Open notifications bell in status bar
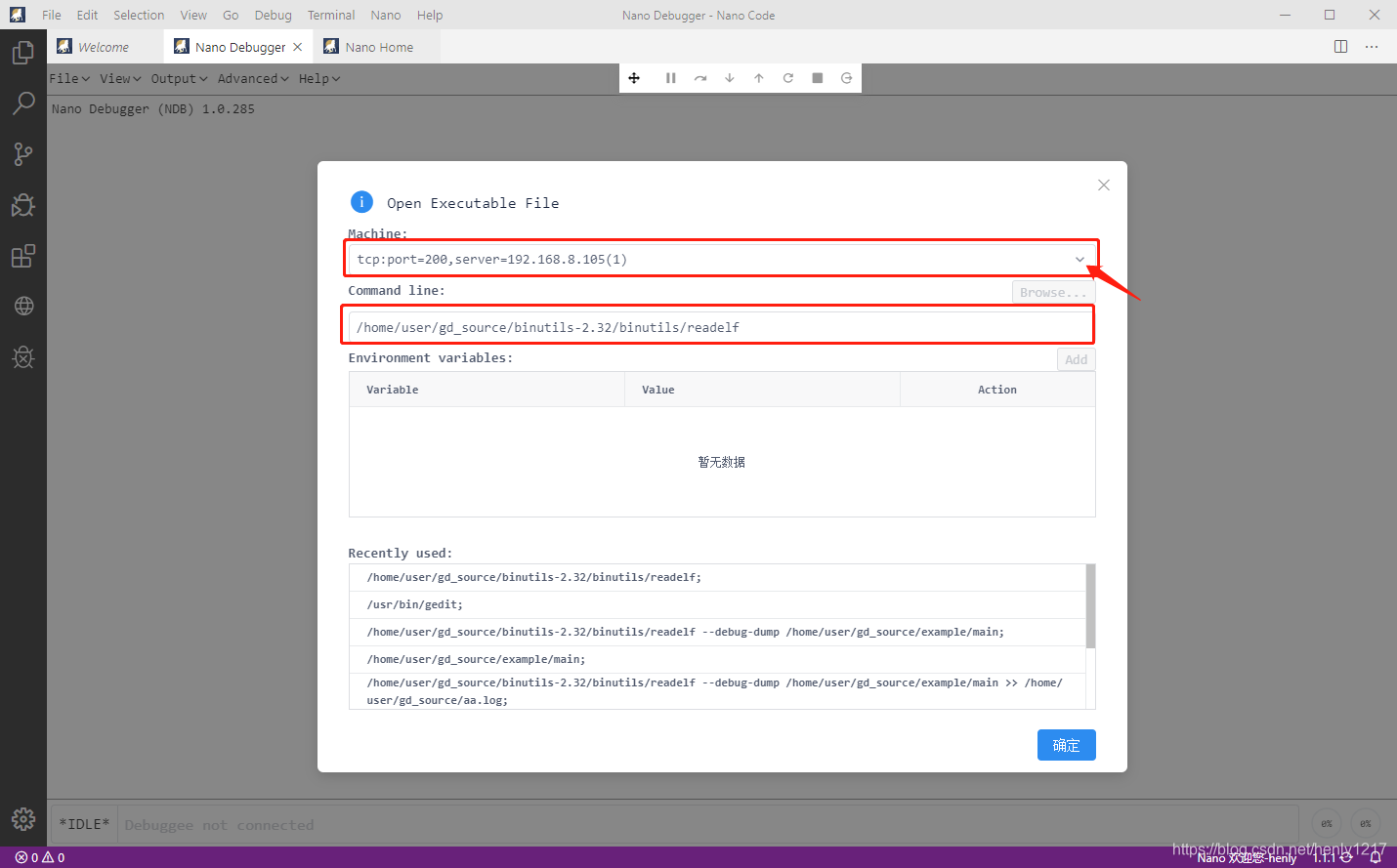1397x868 pixels. [1376, 857]
